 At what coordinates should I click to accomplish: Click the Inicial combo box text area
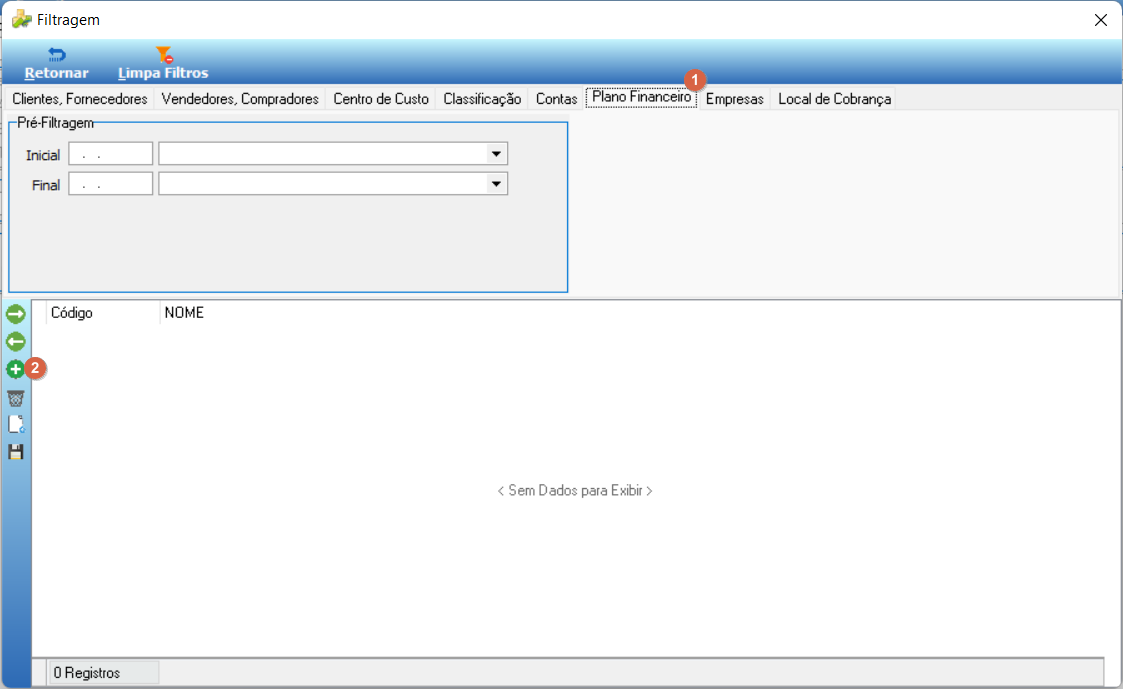[x=322, y=154]
